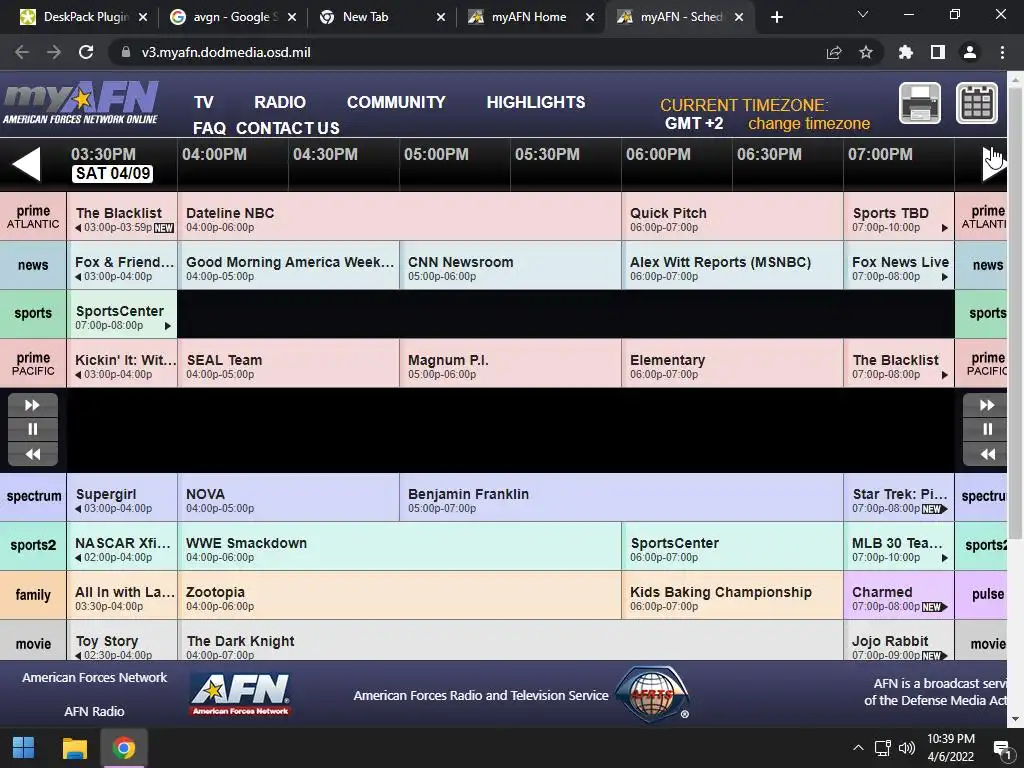Open The Dark Knight movie entry

coord(510,640)
